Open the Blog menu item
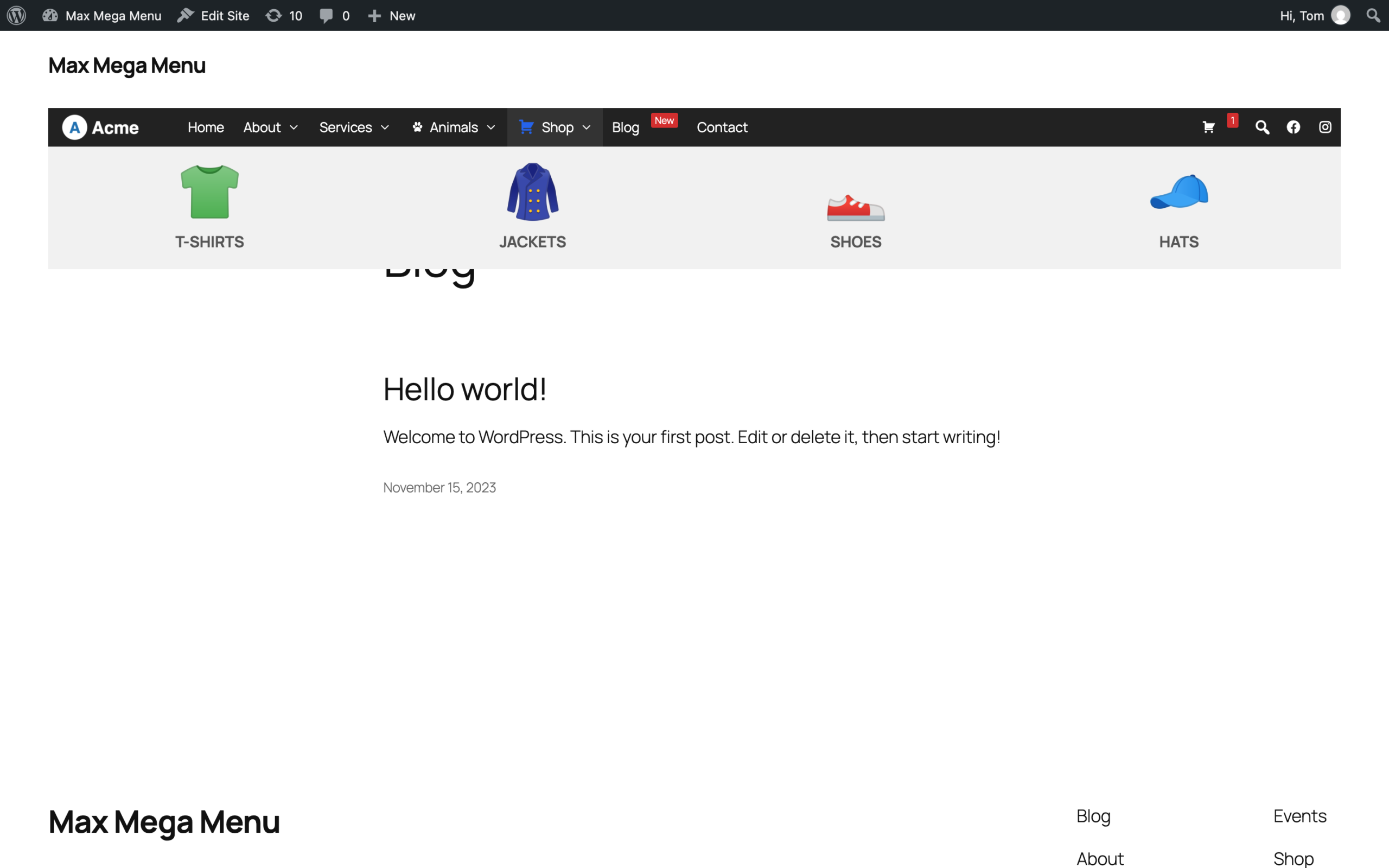Image resolution: width=1389 pixels, height=868 pixels. [626, 127]
